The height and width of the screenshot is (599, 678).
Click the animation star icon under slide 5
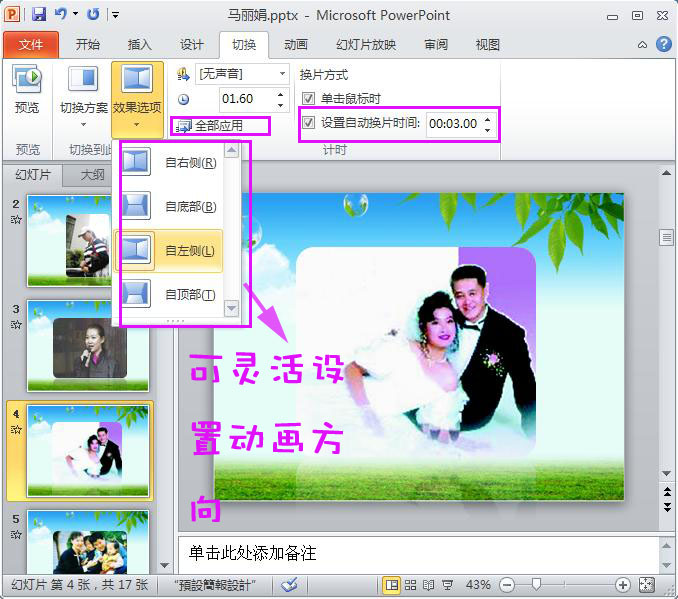coord(16,535)
